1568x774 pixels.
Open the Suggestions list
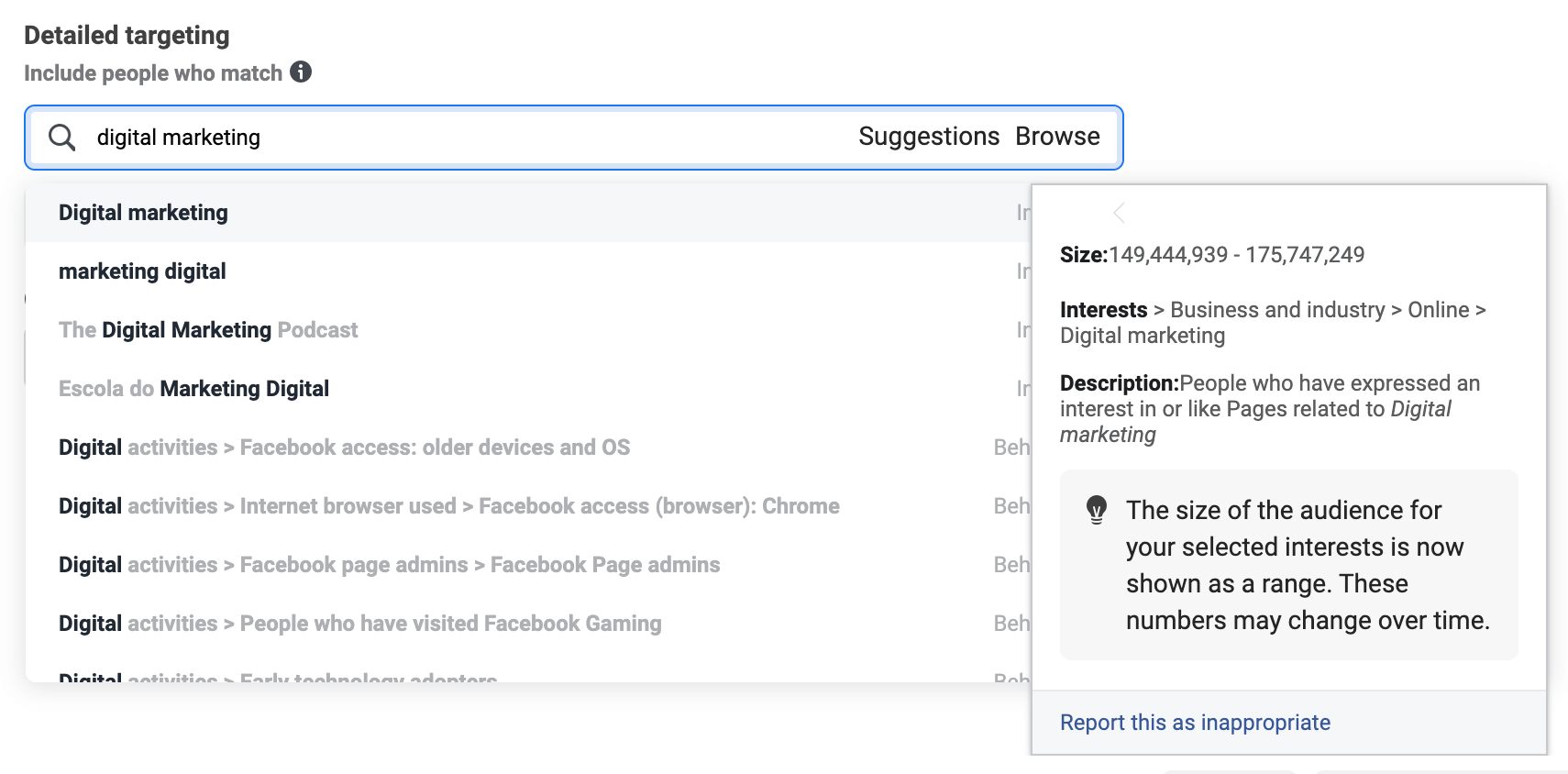tap(928, 137)
